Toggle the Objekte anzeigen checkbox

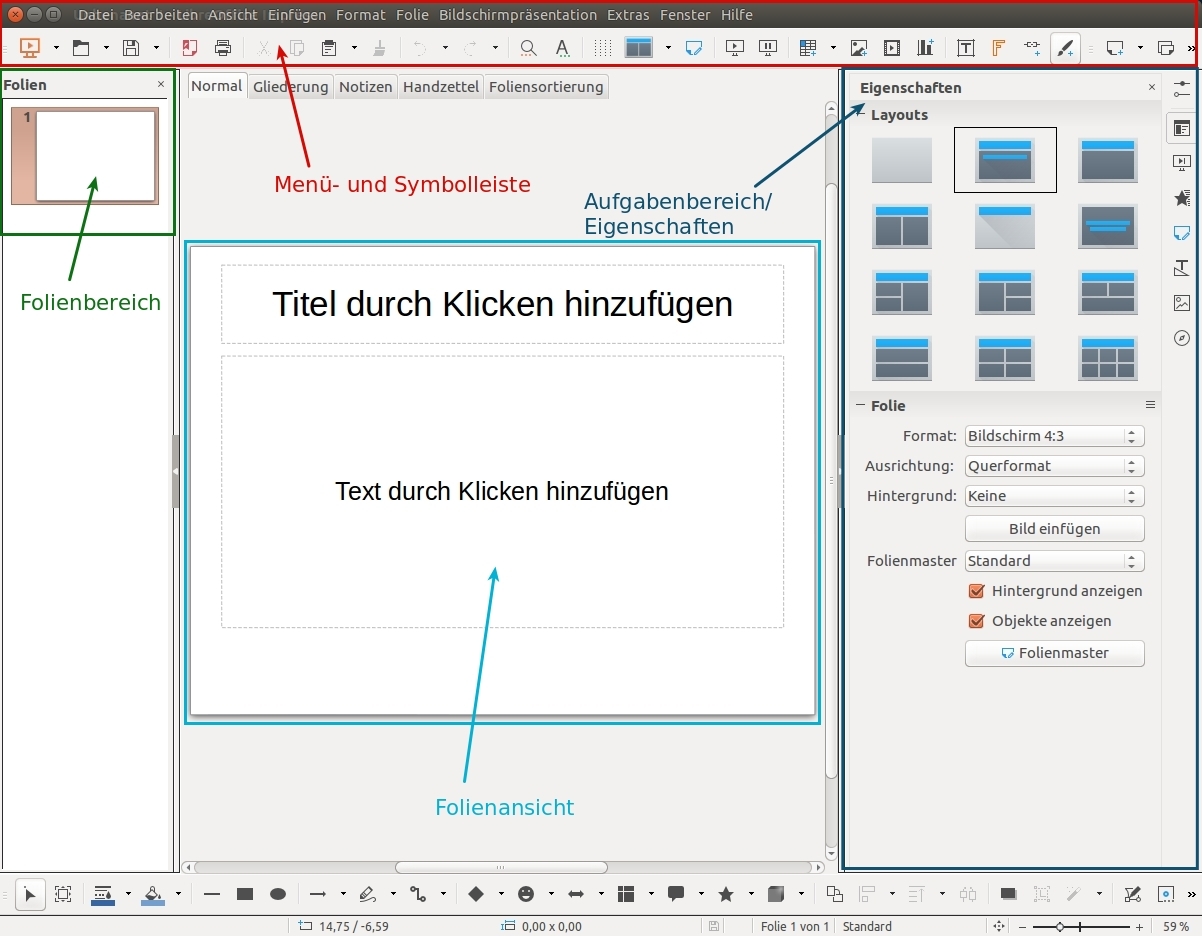click(977, 621)
